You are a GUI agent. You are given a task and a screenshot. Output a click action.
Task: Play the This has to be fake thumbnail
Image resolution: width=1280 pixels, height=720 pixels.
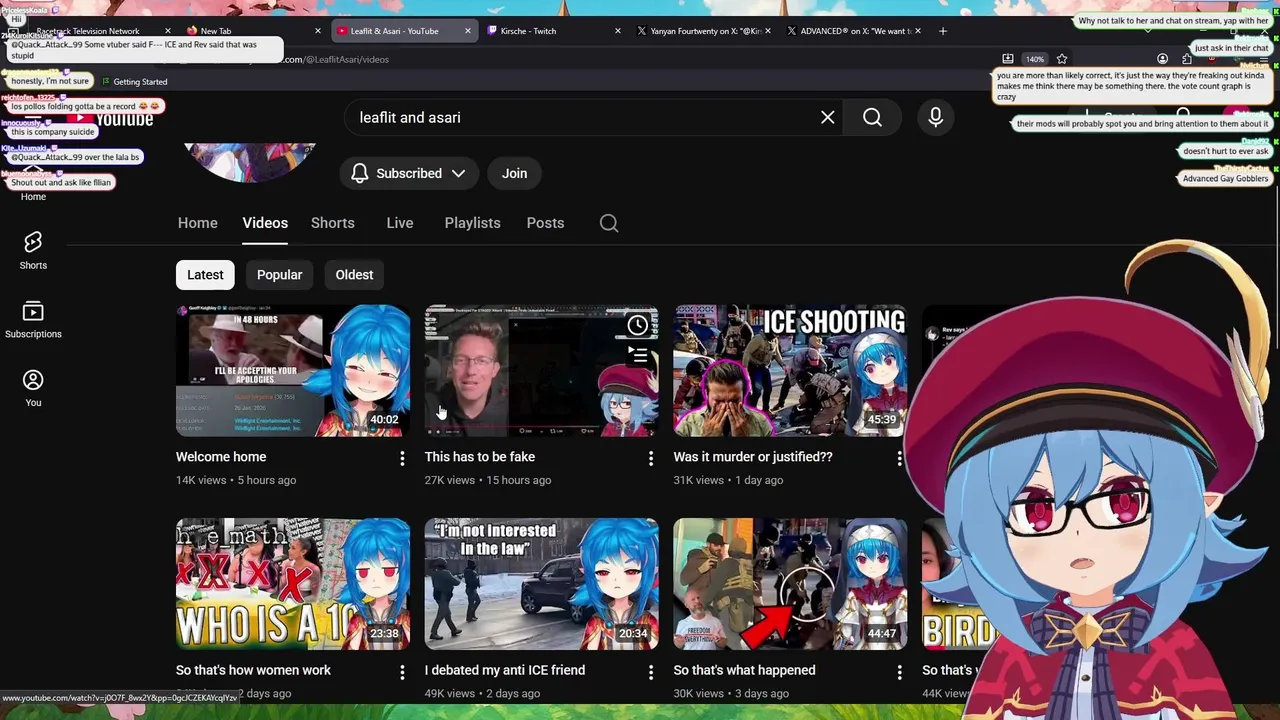[x=541, y=371]
